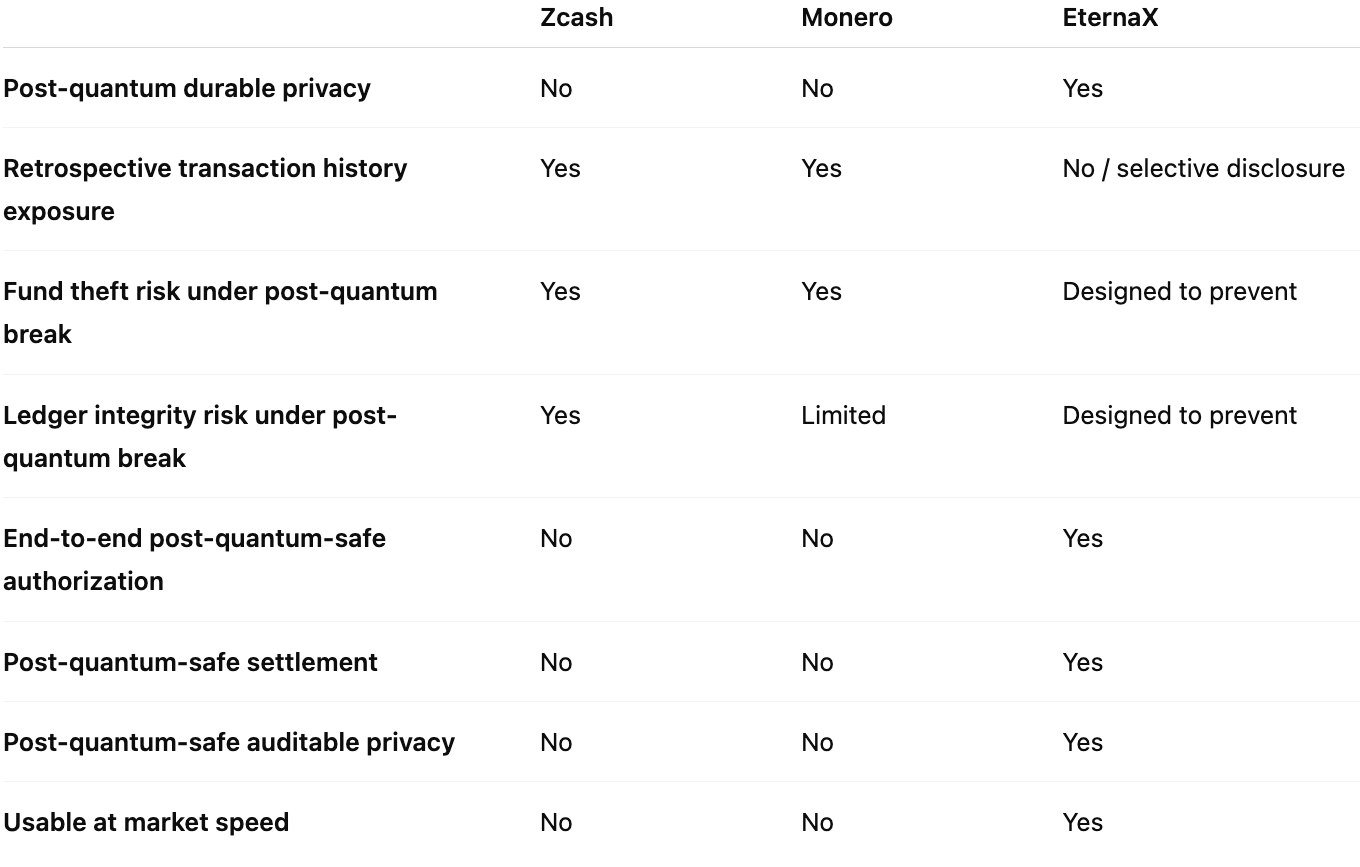1360x867 pixels.
Task: Select the EternaX column header
Action: click(x=1110, y=18)
